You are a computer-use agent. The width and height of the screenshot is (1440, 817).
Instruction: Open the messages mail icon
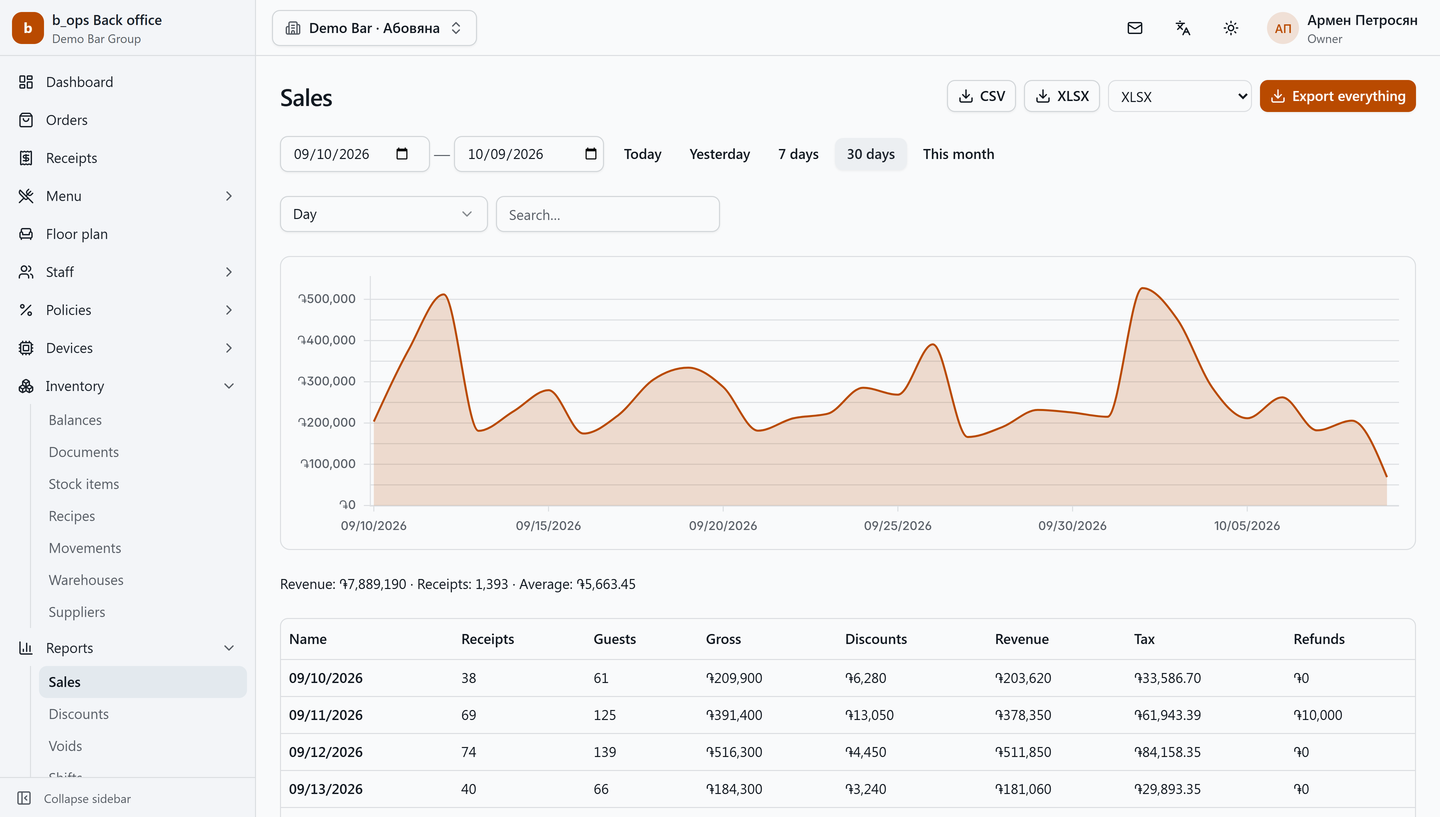tap(1135, 28)
